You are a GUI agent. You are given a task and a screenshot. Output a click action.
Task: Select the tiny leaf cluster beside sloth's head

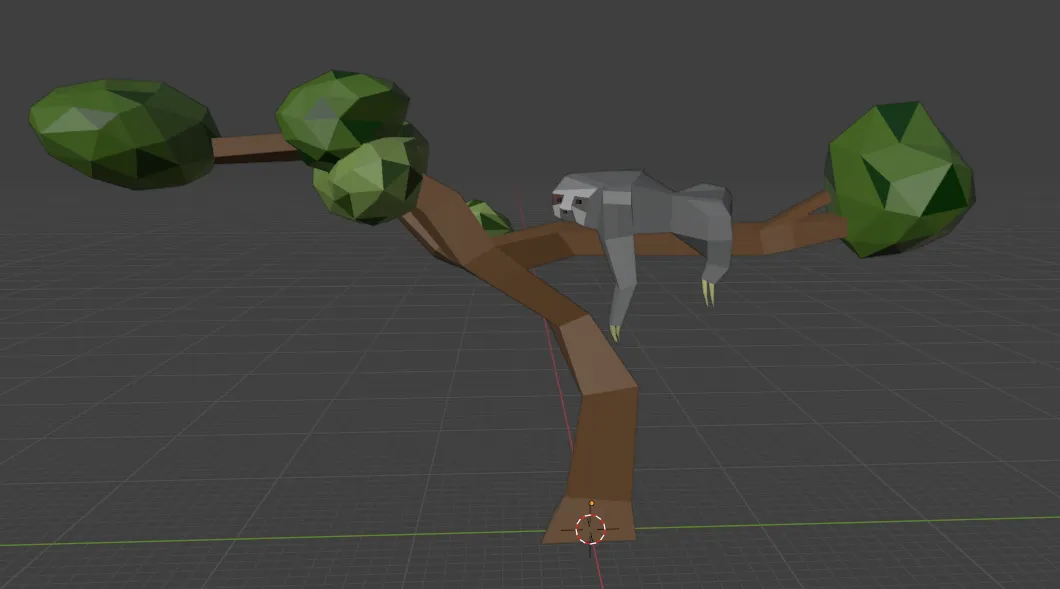point(489,216)
